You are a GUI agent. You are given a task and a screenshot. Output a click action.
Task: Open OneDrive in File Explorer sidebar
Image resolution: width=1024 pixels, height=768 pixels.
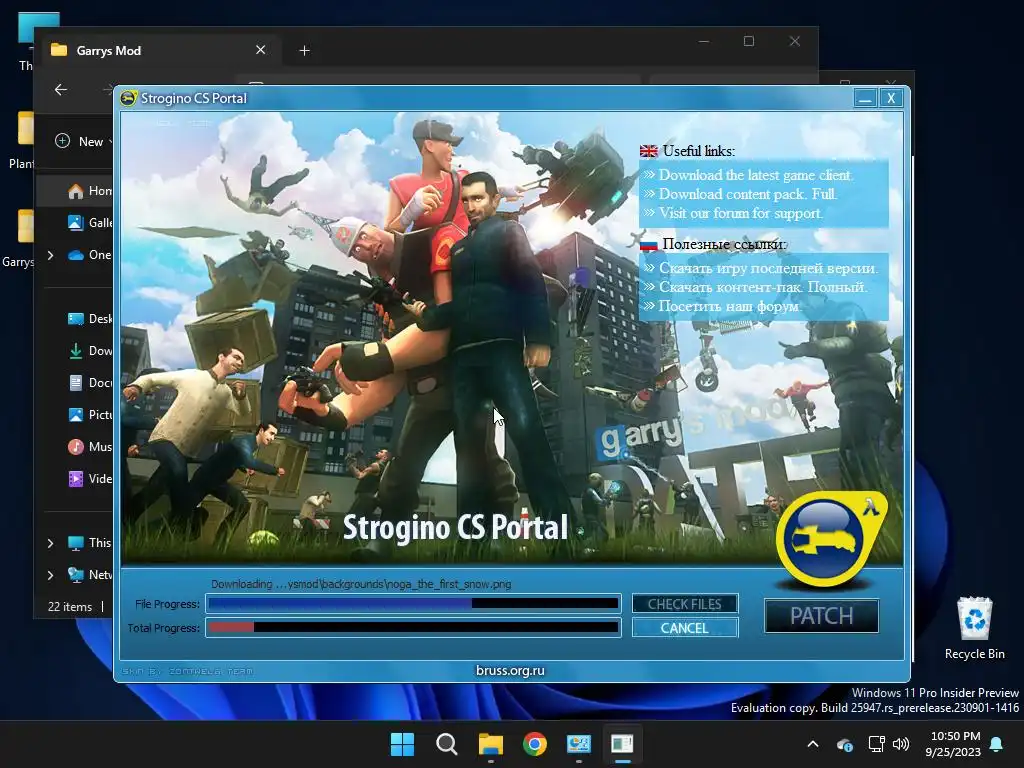click(89, 255)
